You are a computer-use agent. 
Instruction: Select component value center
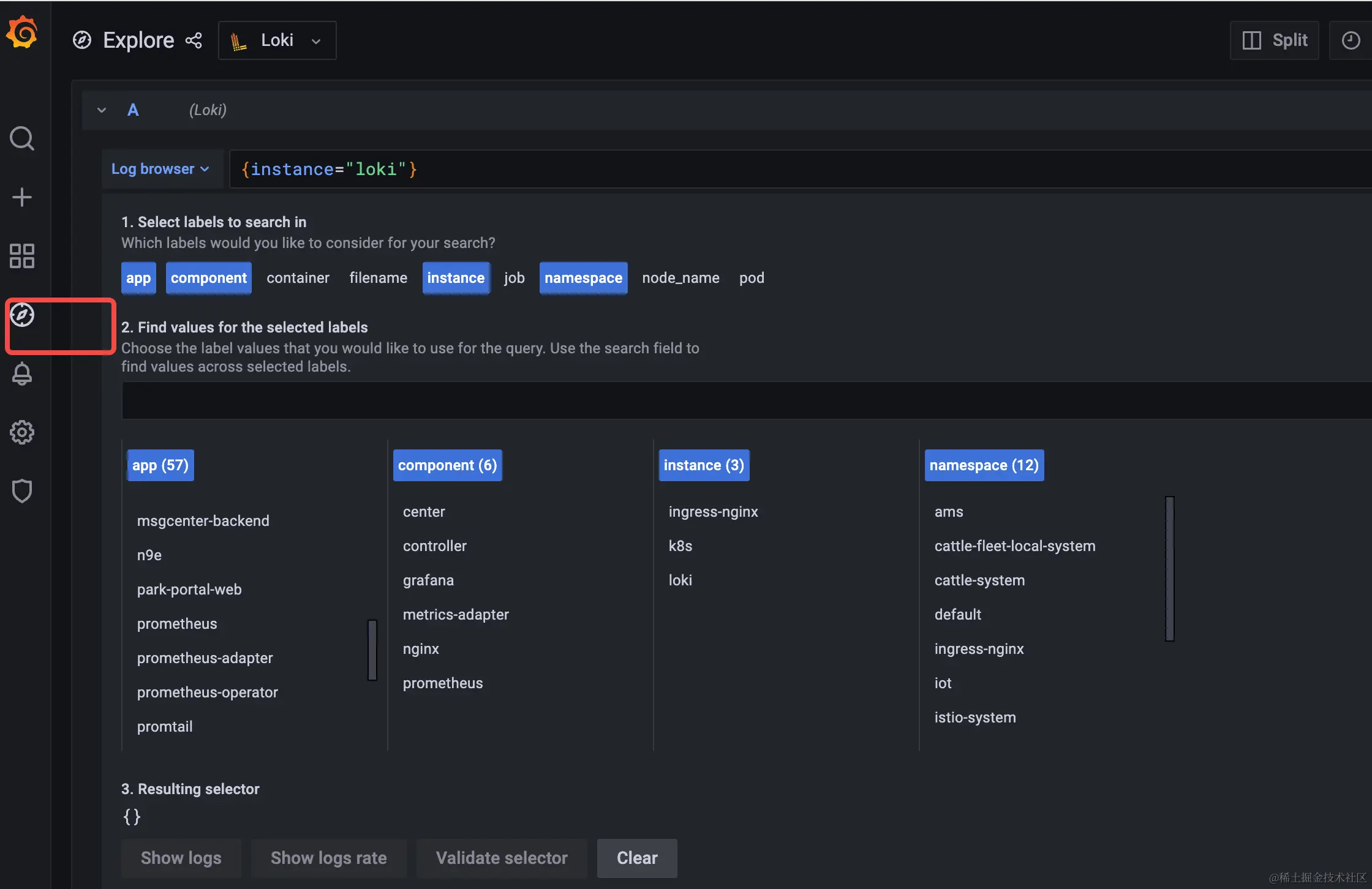(424, 512)
